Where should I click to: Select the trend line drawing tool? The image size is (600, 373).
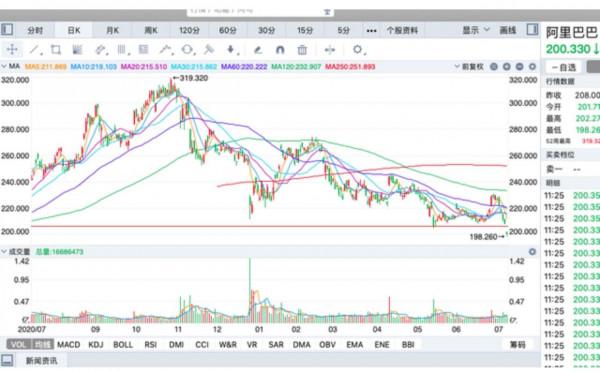pos(35,50)
